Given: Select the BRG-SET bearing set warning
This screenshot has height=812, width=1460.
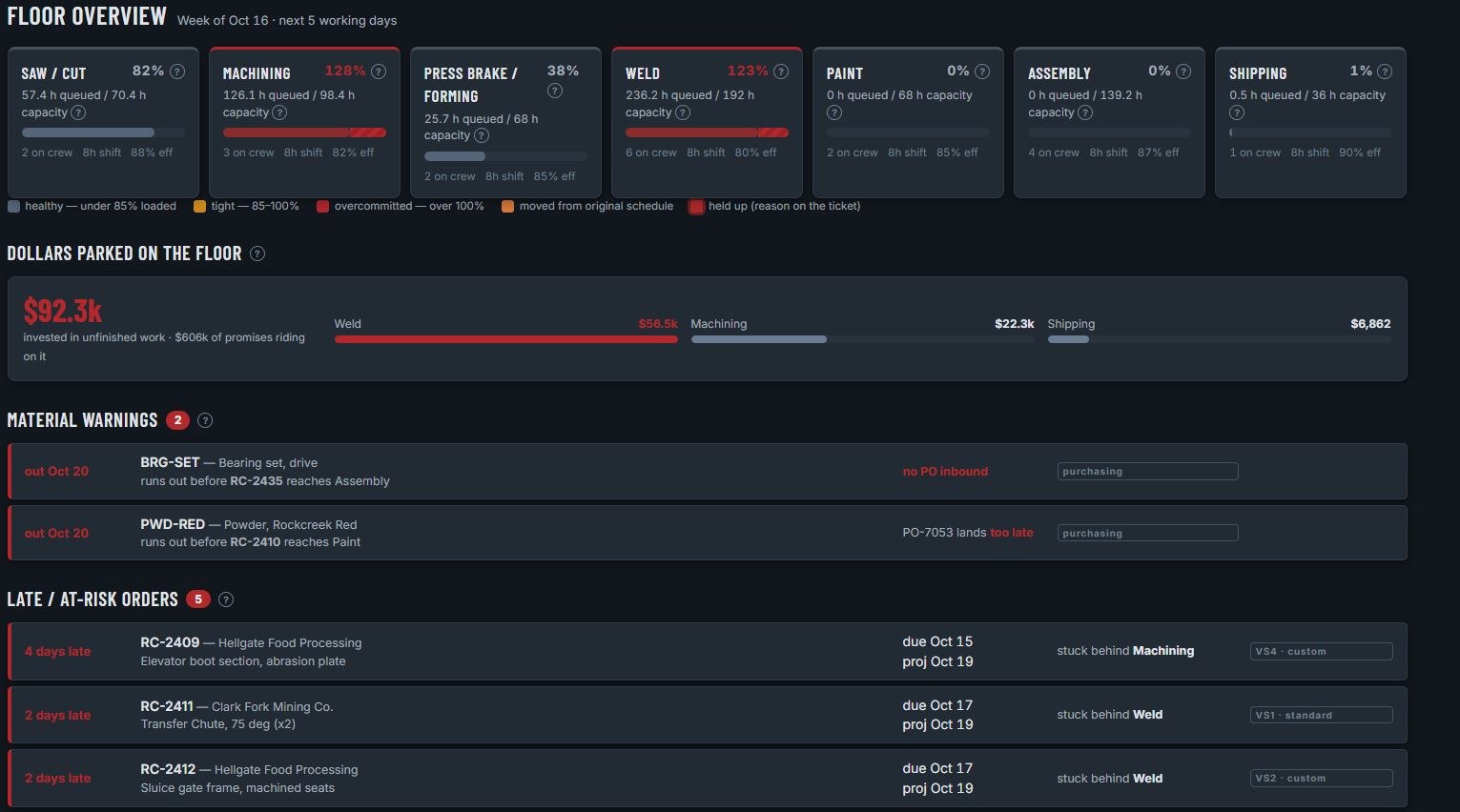Looking at the screenshot, I should click(x=708, y=471).
